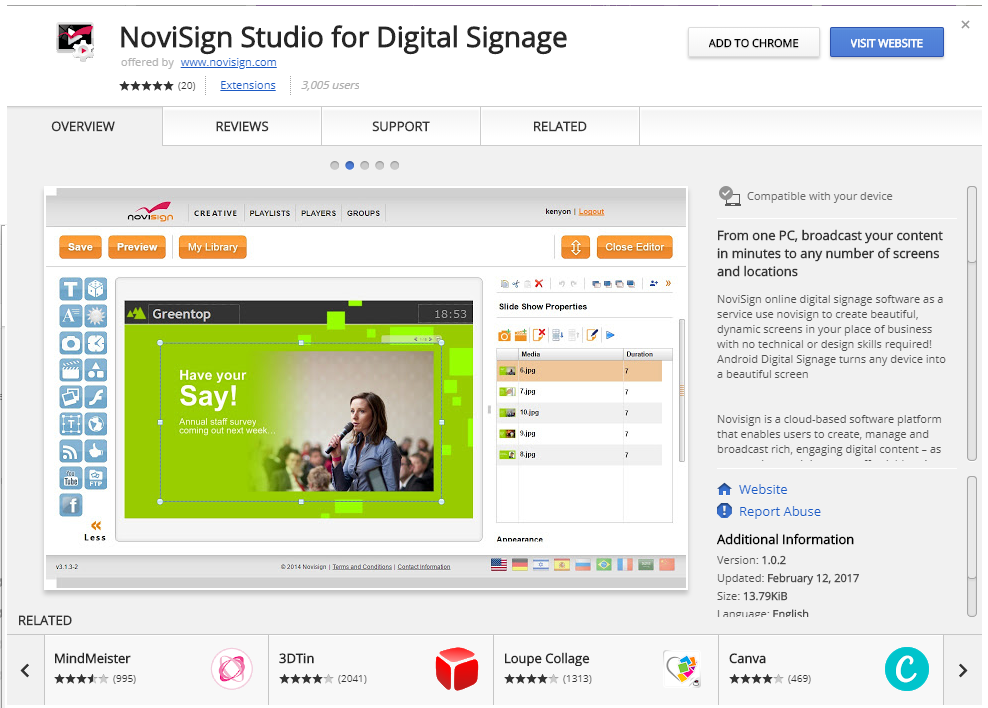This screenshot has width=988, height=708.
Task: Click the edit media pencil icon
Action: tap(592, 335)
